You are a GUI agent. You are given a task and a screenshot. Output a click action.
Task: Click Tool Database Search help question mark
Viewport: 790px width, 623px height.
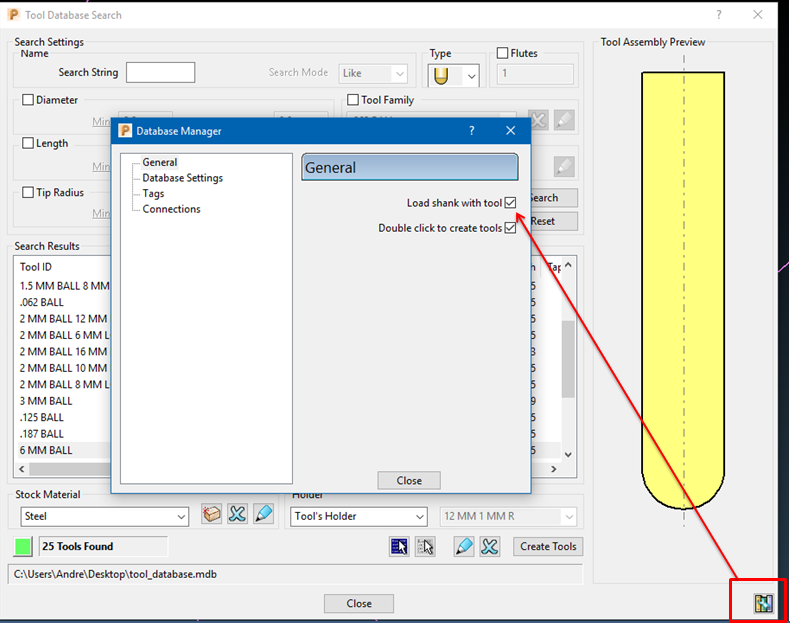pyautogui.click(x=719, y=15)
